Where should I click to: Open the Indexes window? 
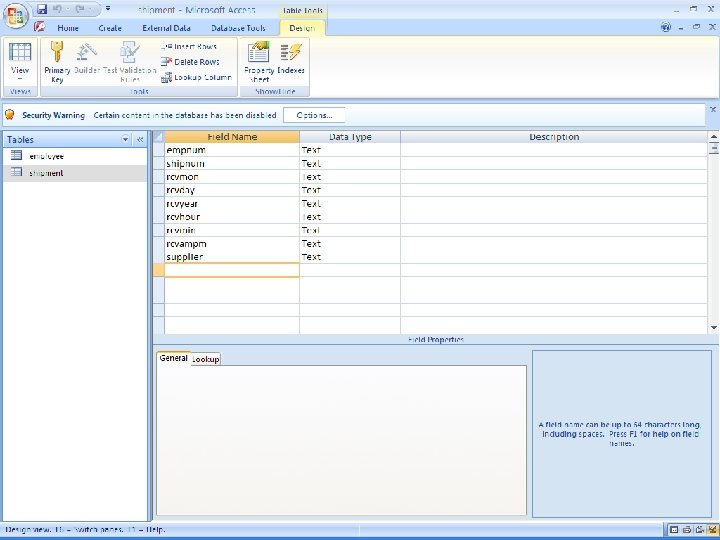pyautogui.click(x=292, y=62)
